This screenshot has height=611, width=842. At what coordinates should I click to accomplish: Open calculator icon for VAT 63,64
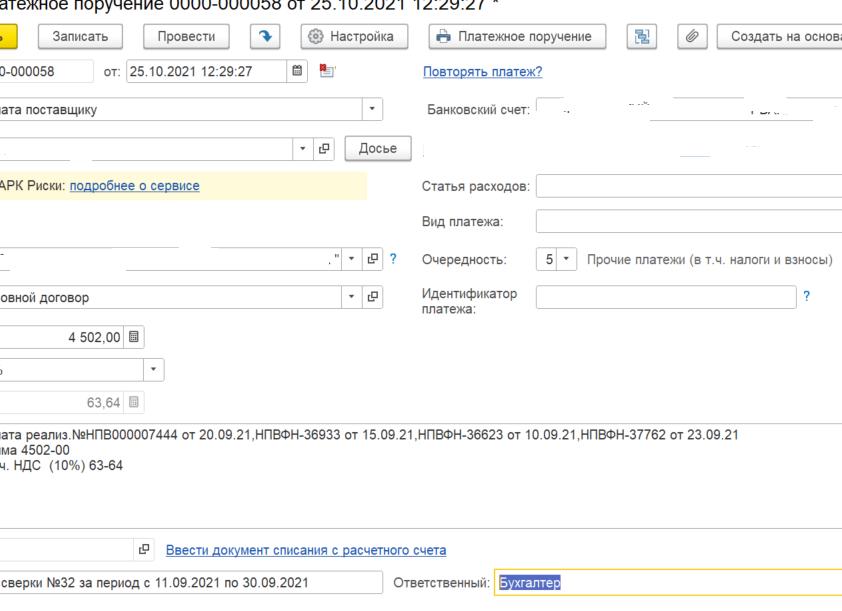134,402
